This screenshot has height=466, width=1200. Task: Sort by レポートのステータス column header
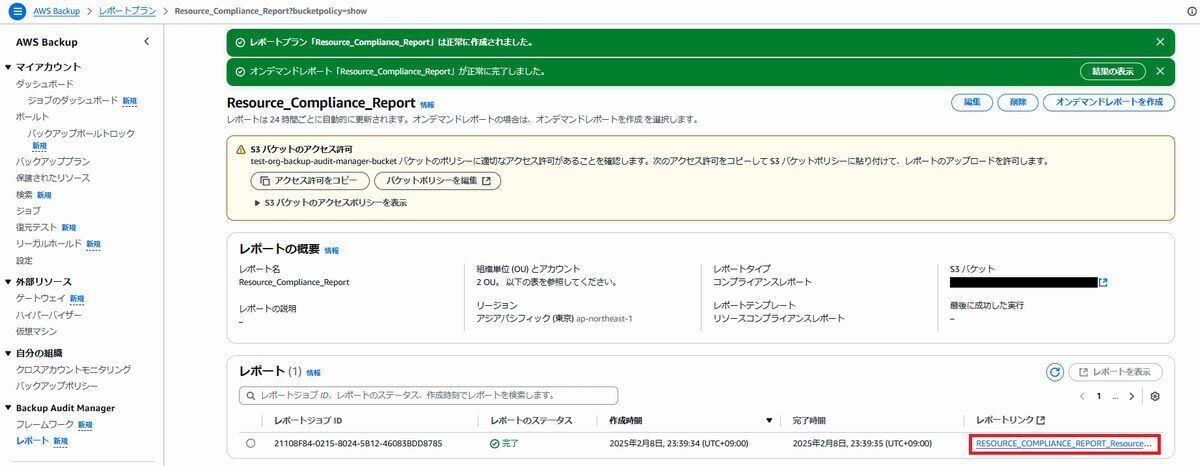(x=531, y=421)
